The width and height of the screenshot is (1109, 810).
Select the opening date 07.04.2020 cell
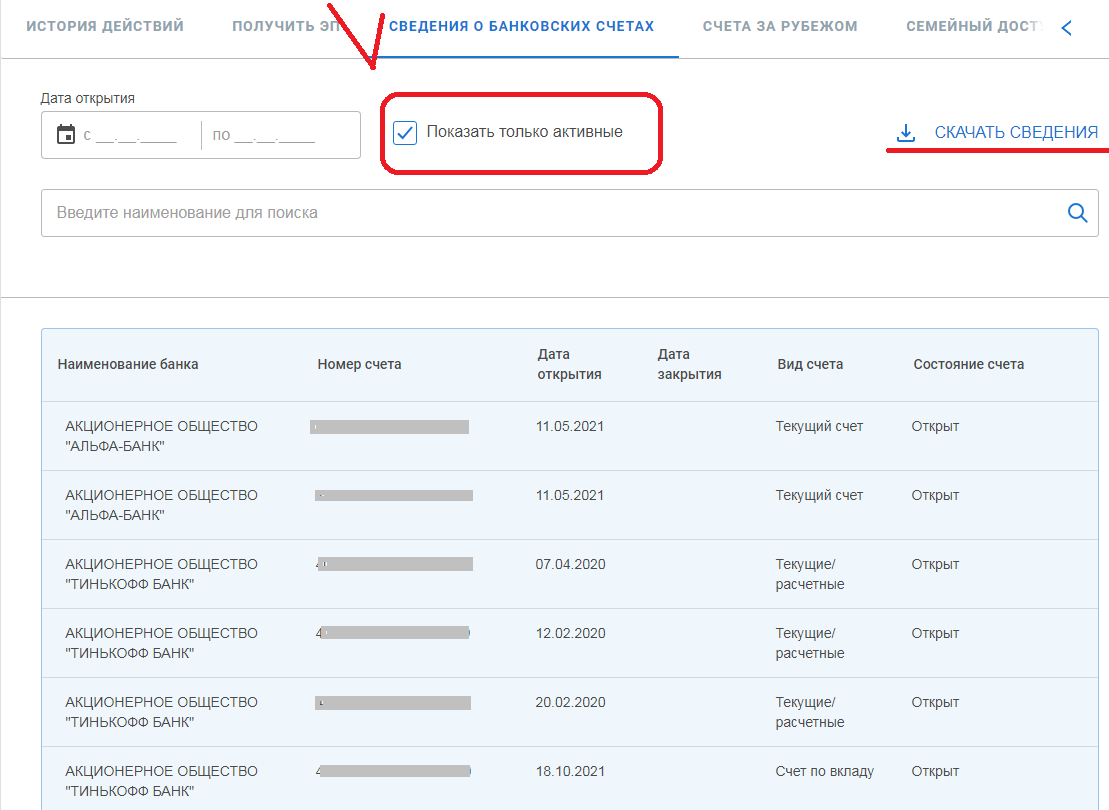pyautogui.click(x=571, y=565)
